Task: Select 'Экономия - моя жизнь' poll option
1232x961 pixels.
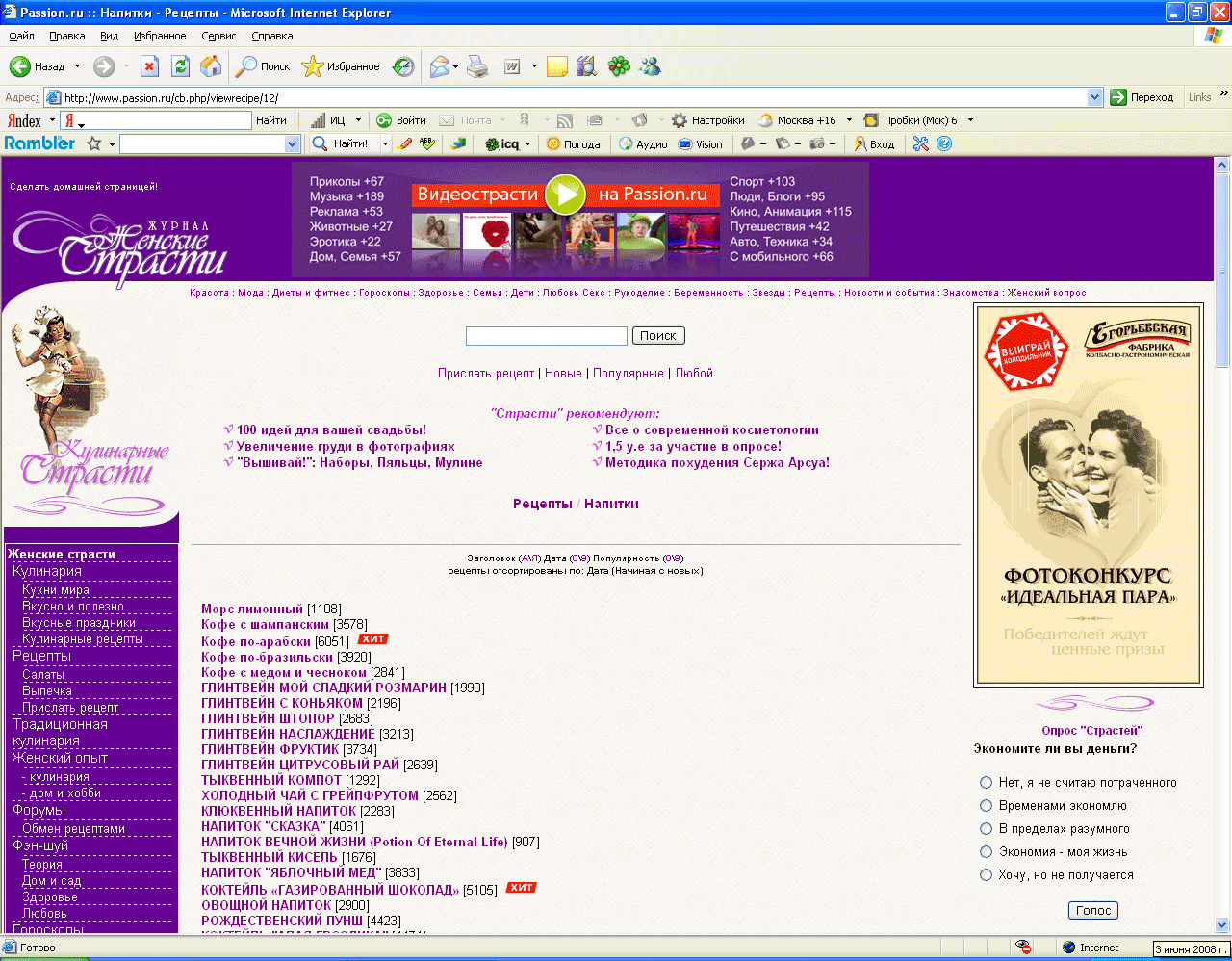Action: click(986, 851)
